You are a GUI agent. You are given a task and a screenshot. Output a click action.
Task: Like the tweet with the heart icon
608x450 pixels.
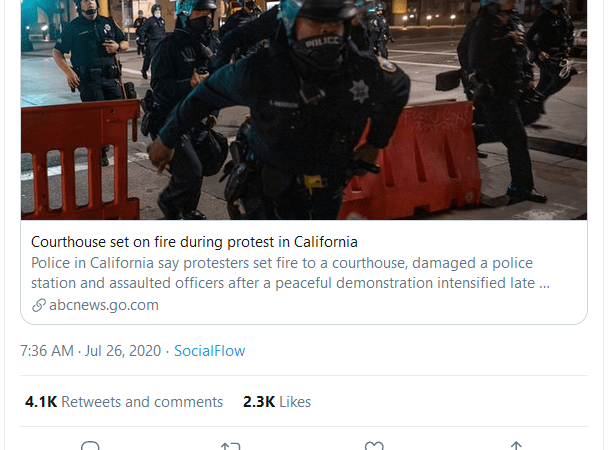pyautogui.click(x=374, y=446)
